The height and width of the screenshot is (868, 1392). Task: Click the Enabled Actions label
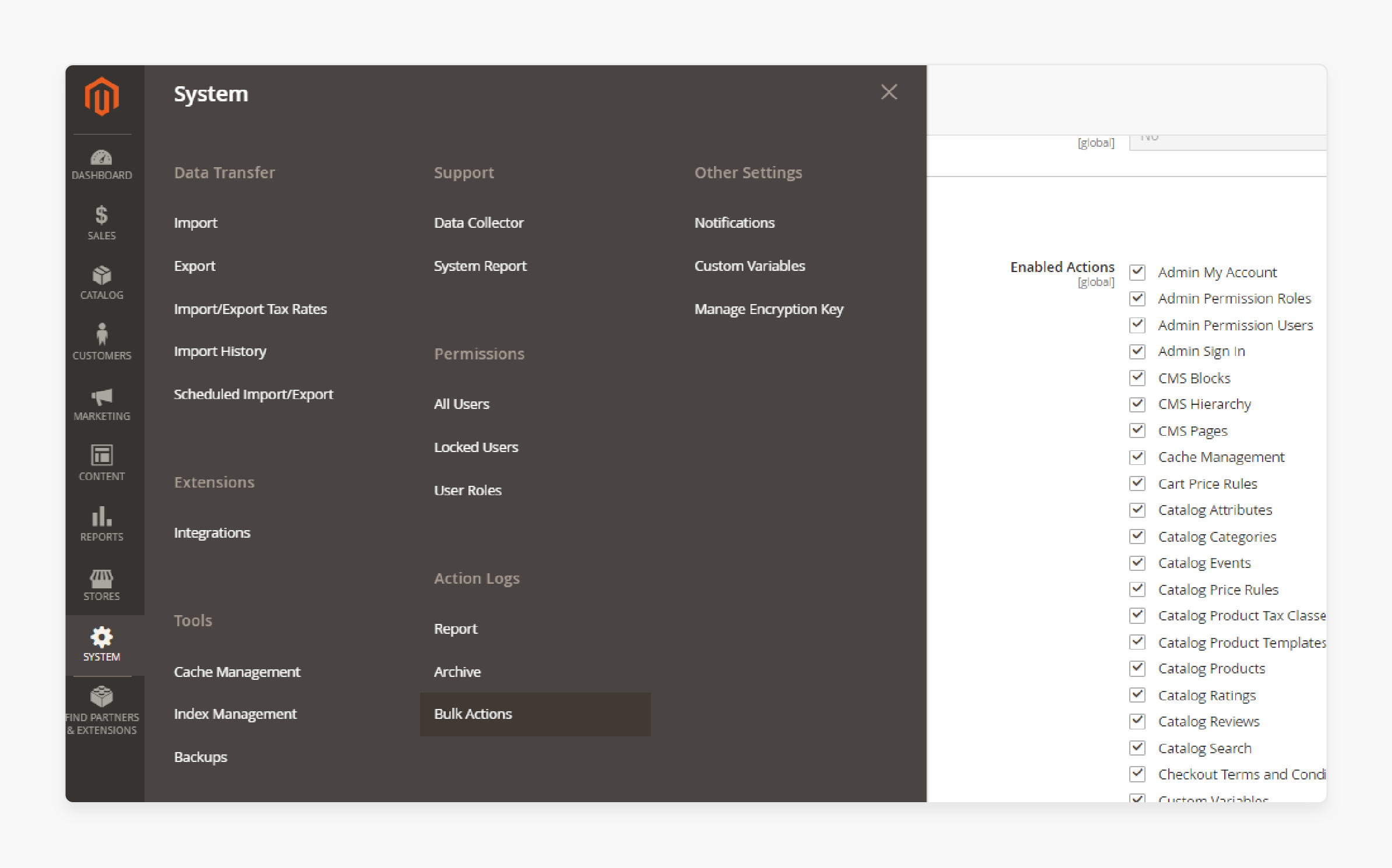click(x=1062, y=267)
